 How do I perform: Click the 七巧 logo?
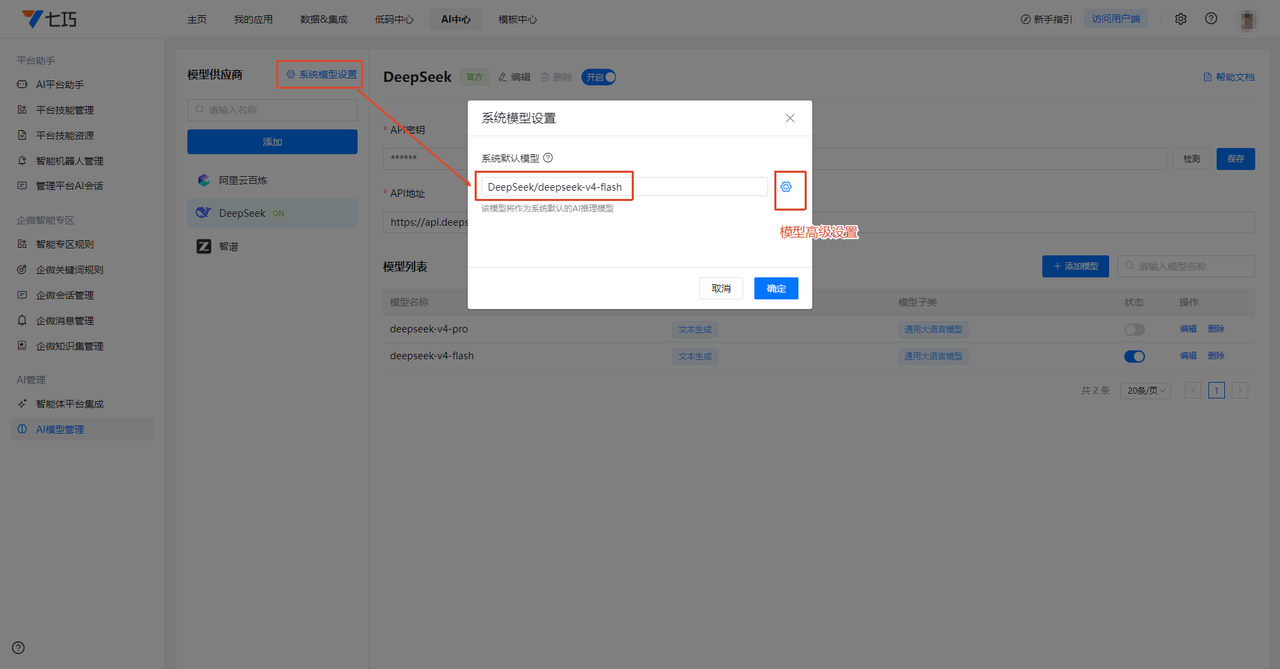(x=47, y=19)
